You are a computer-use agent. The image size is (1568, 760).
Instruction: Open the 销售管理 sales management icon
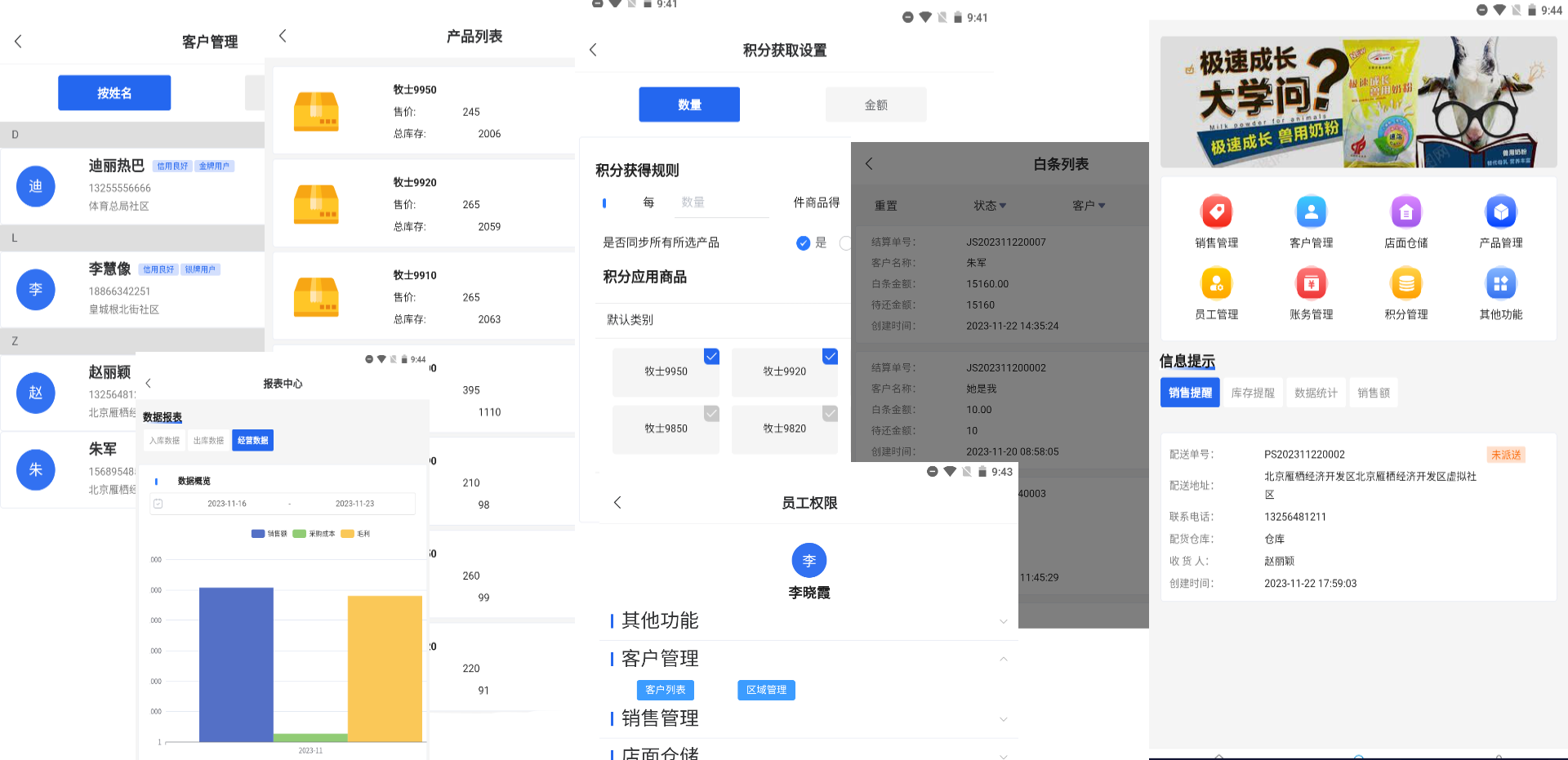1216,213
